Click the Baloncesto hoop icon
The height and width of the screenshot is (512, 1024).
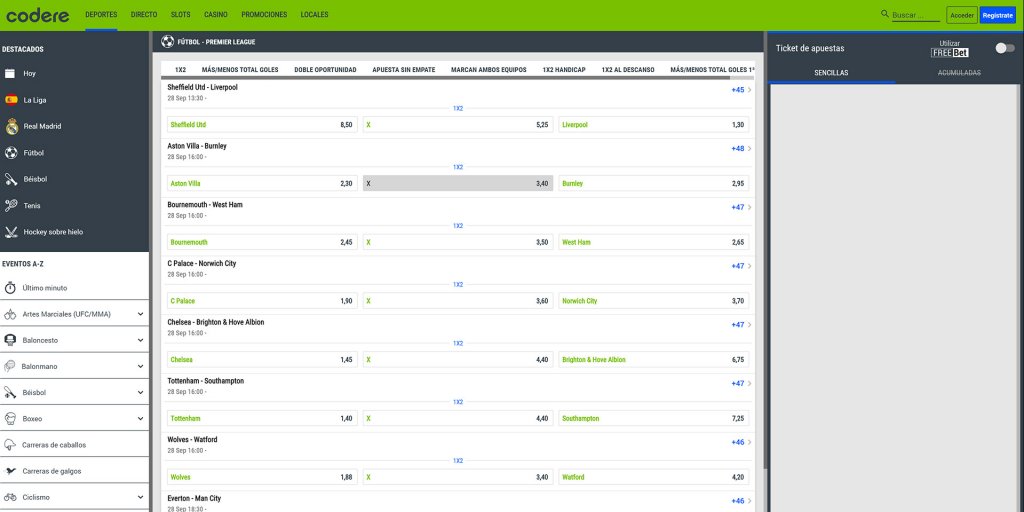pyautogui.click(x=10, y=340)
